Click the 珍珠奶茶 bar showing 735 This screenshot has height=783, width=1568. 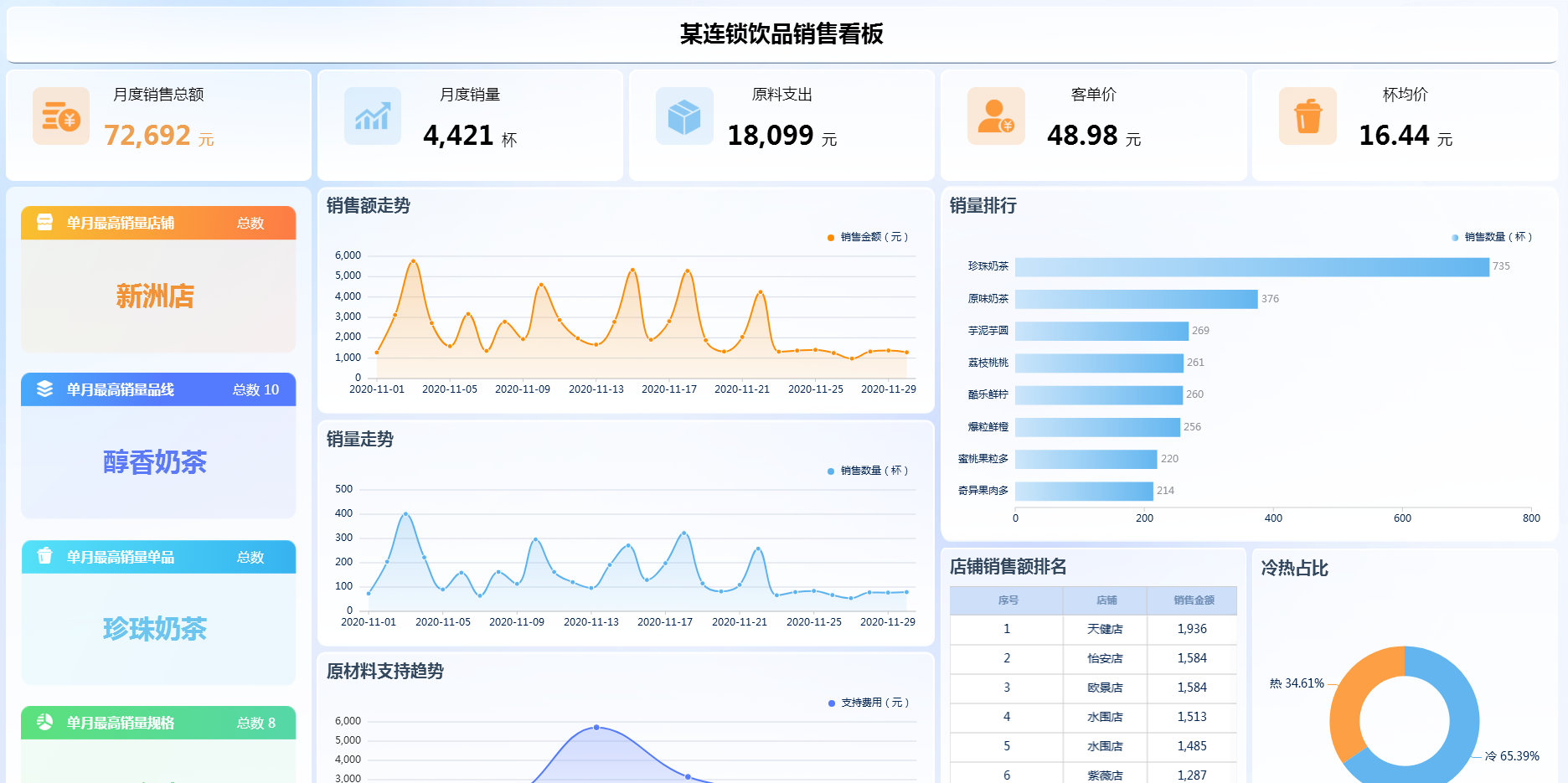coord(1251,267)
